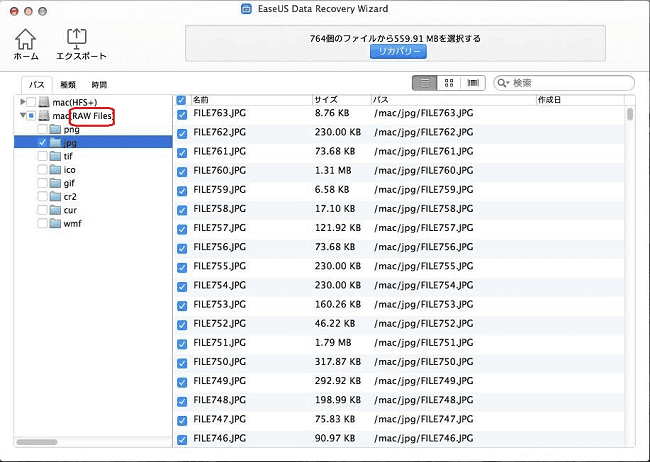Switch to list view mode

tap(424, 83)
